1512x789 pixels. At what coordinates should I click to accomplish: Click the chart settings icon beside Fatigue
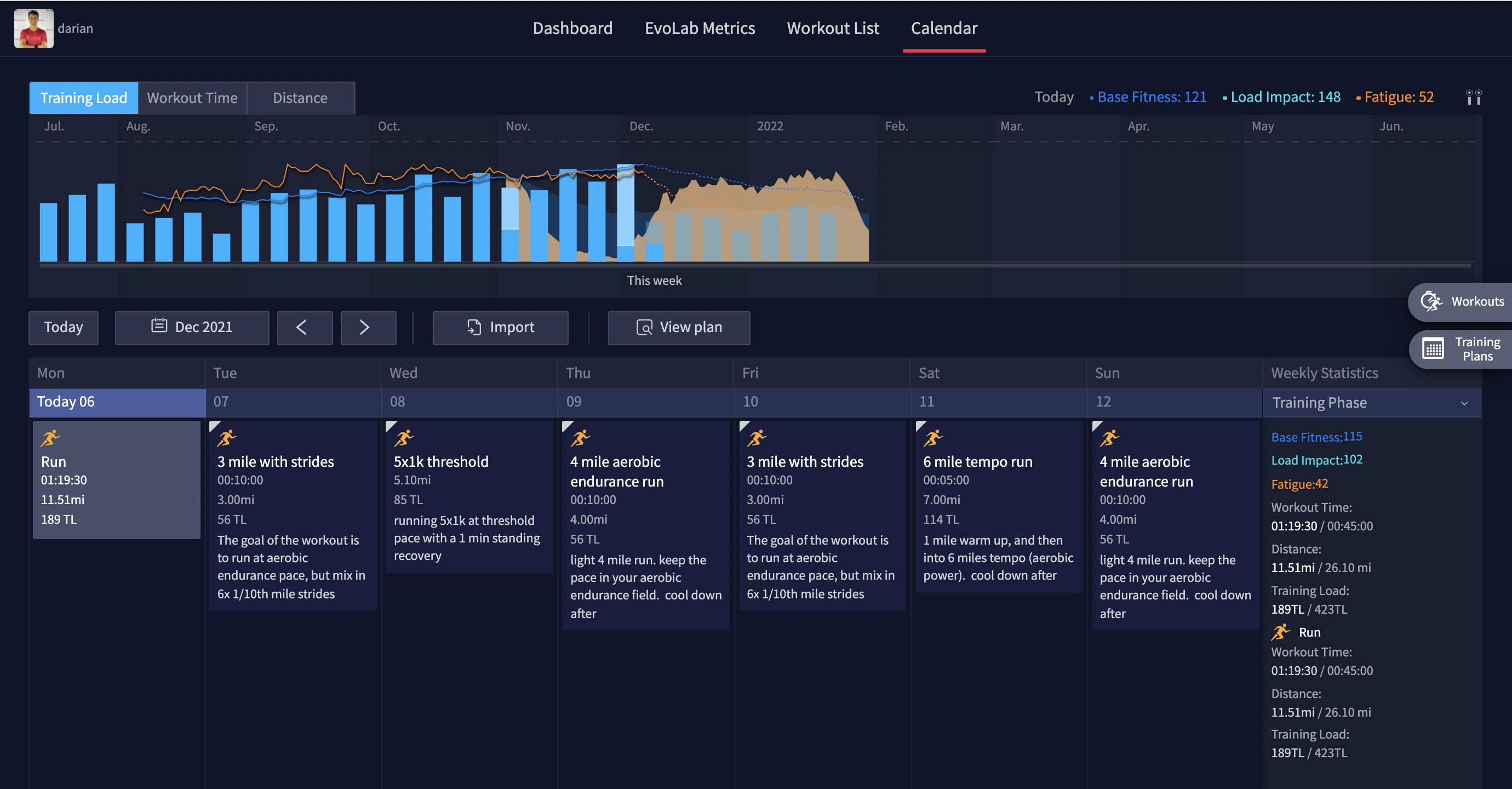pos(1473,98)
